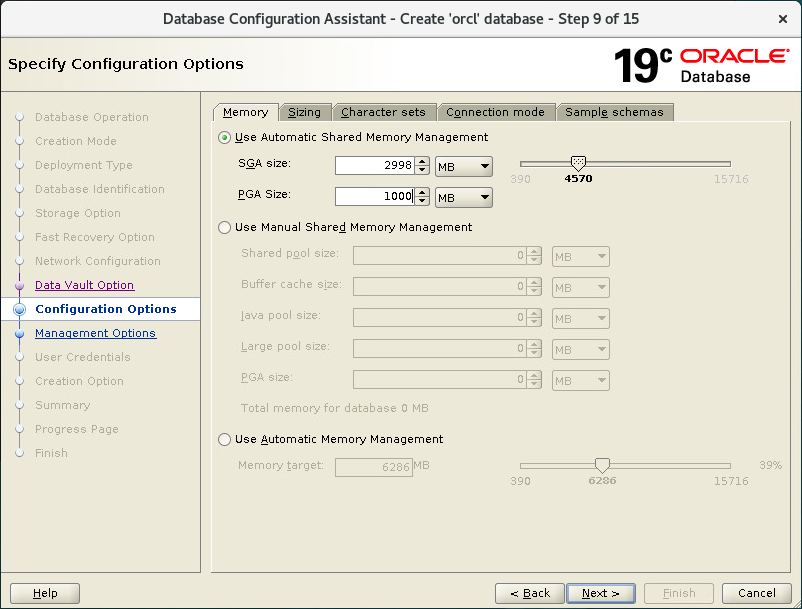The height and width of the screenshot is (609, 802).
Task: Open the Character sets tab
Action: pos(383,112)
